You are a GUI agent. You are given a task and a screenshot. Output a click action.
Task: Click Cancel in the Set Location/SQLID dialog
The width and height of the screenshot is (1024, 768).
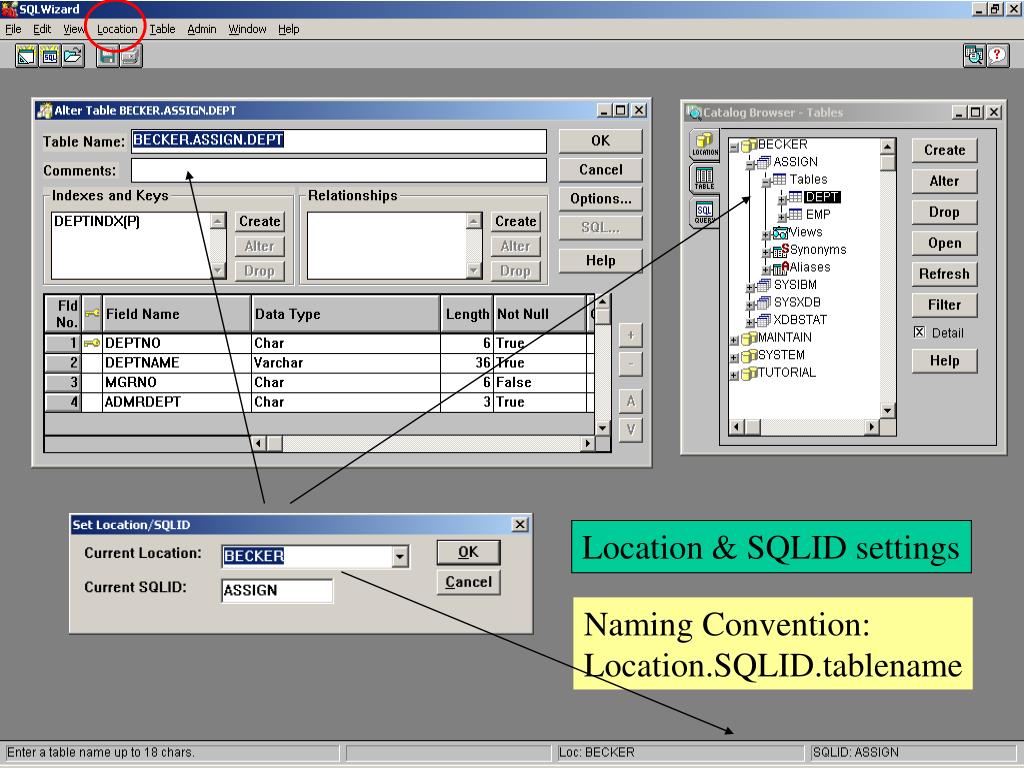468,582
